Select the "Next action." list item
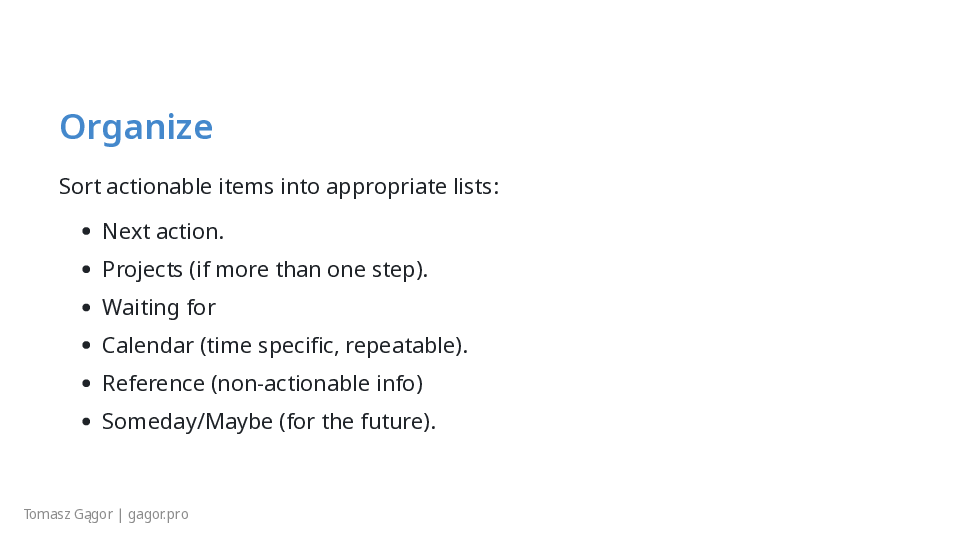The height and width of the screenshot is (540, 960). pos(162,232)
